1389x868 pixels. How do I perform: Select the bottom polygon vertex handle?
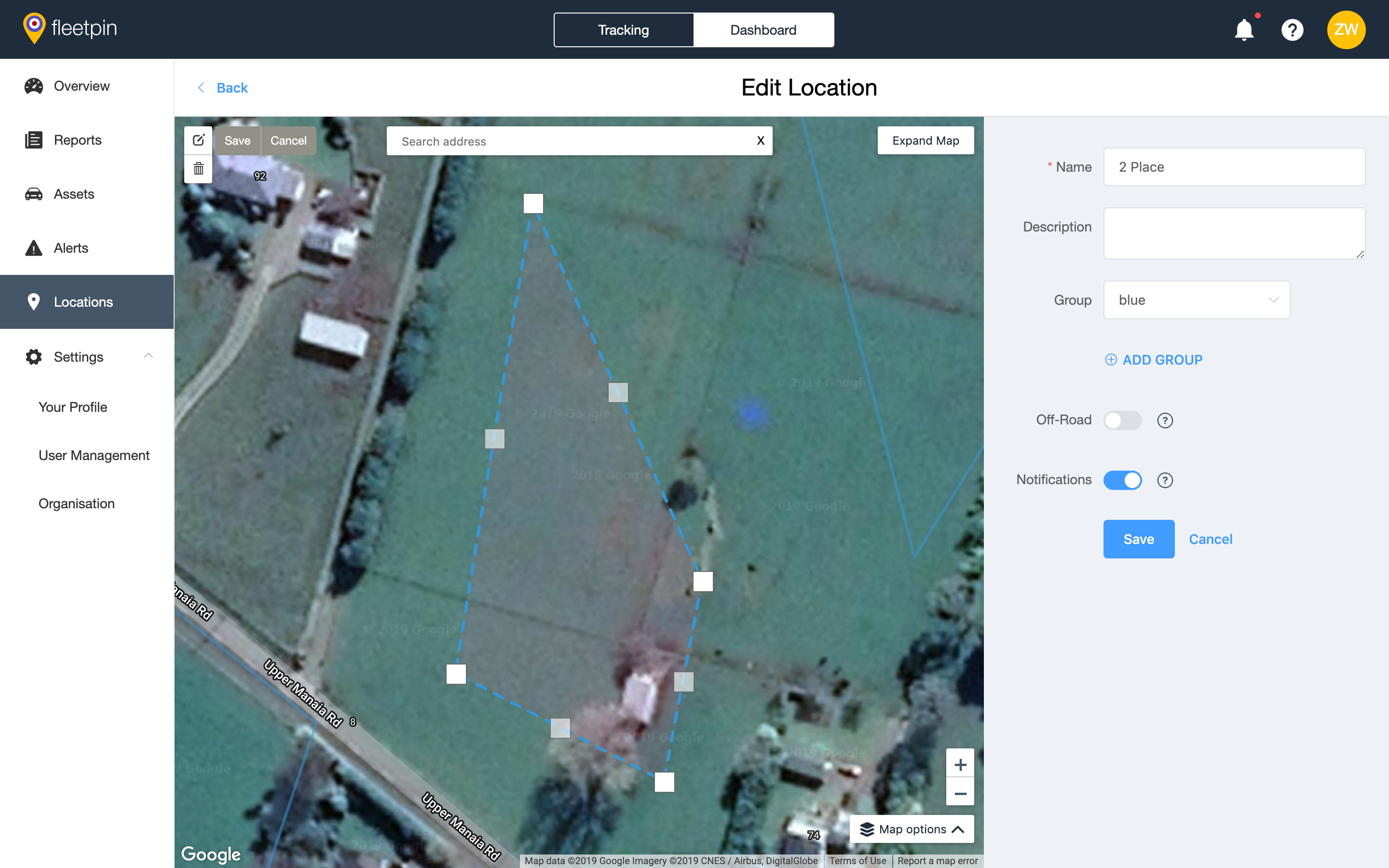665,783
